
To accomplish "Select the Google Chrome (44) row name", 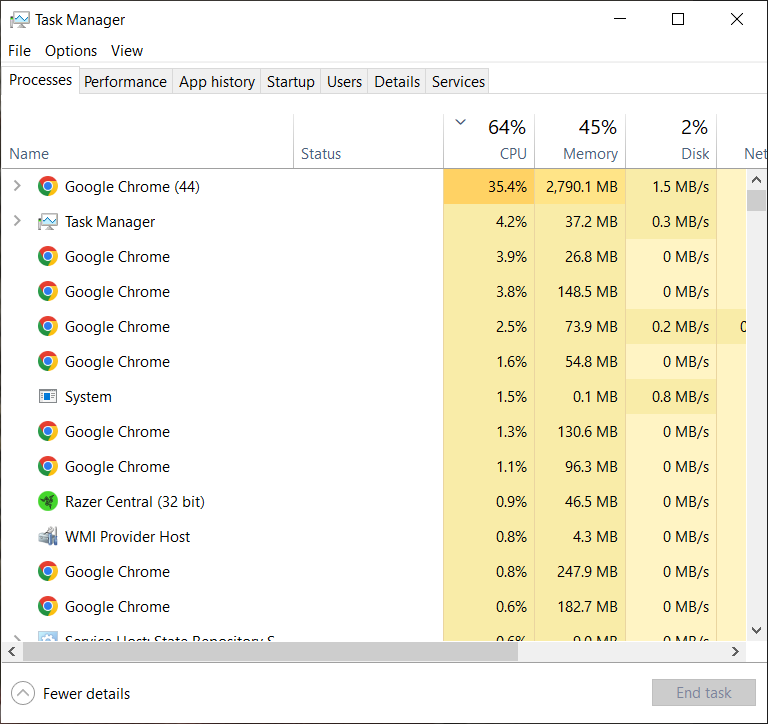I will tap(132, 187).
